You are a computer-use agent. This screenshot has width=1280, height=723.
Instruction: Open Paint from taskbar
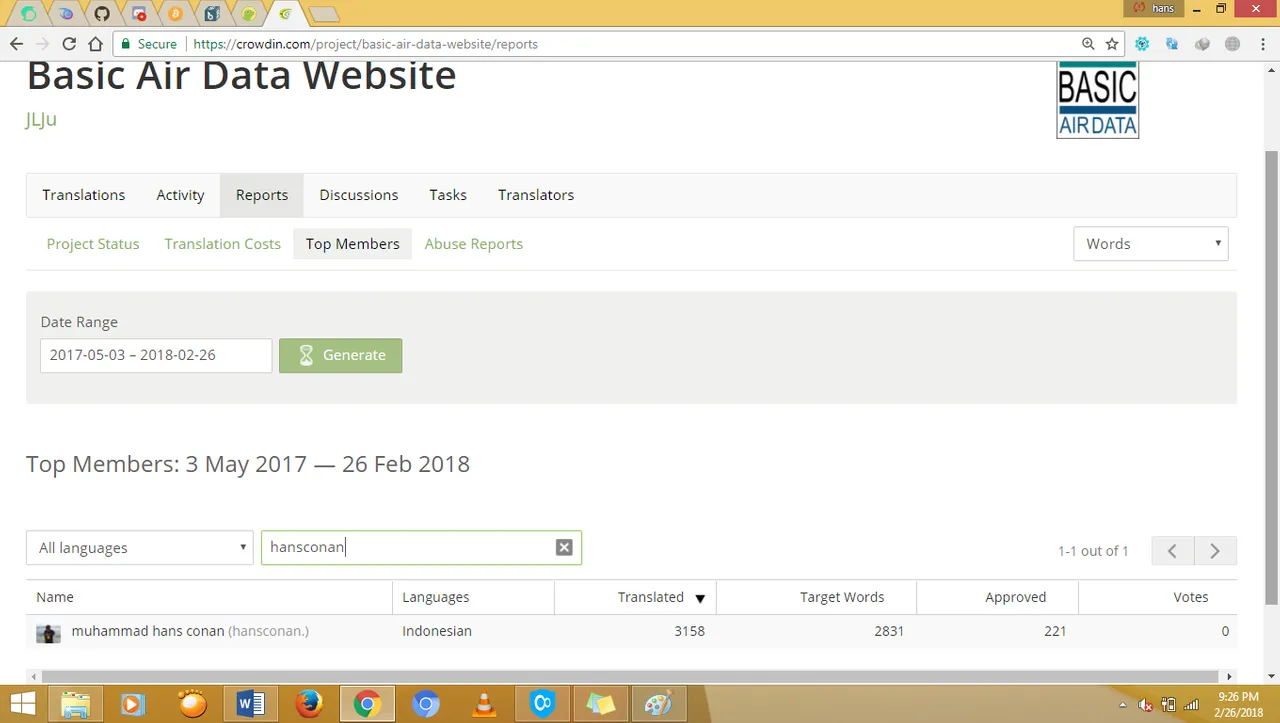[658, 704]
